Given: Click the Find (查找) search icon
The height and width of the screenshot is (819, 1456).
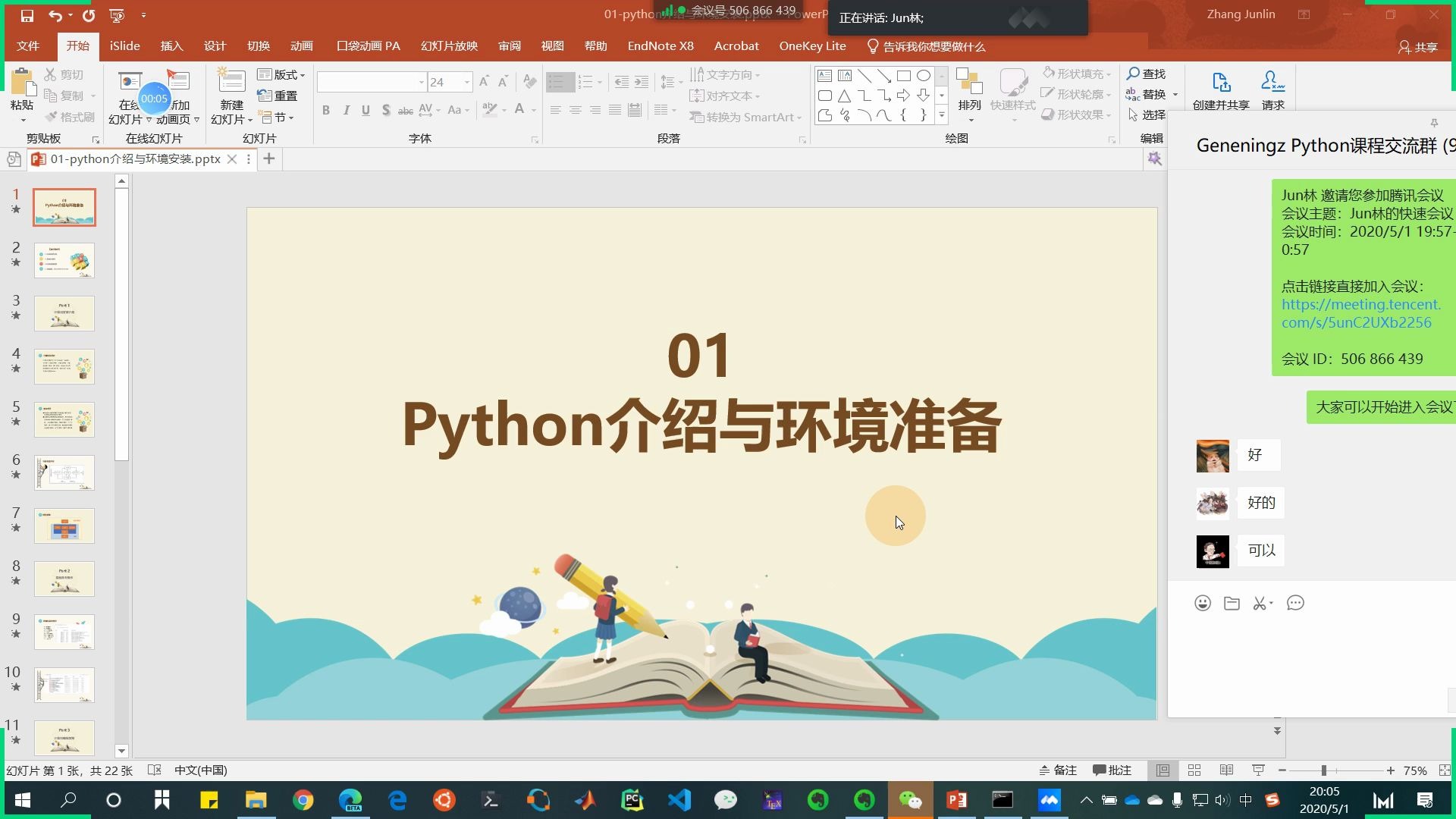Looking at the screenshot, I should [x=1134, y=74].
